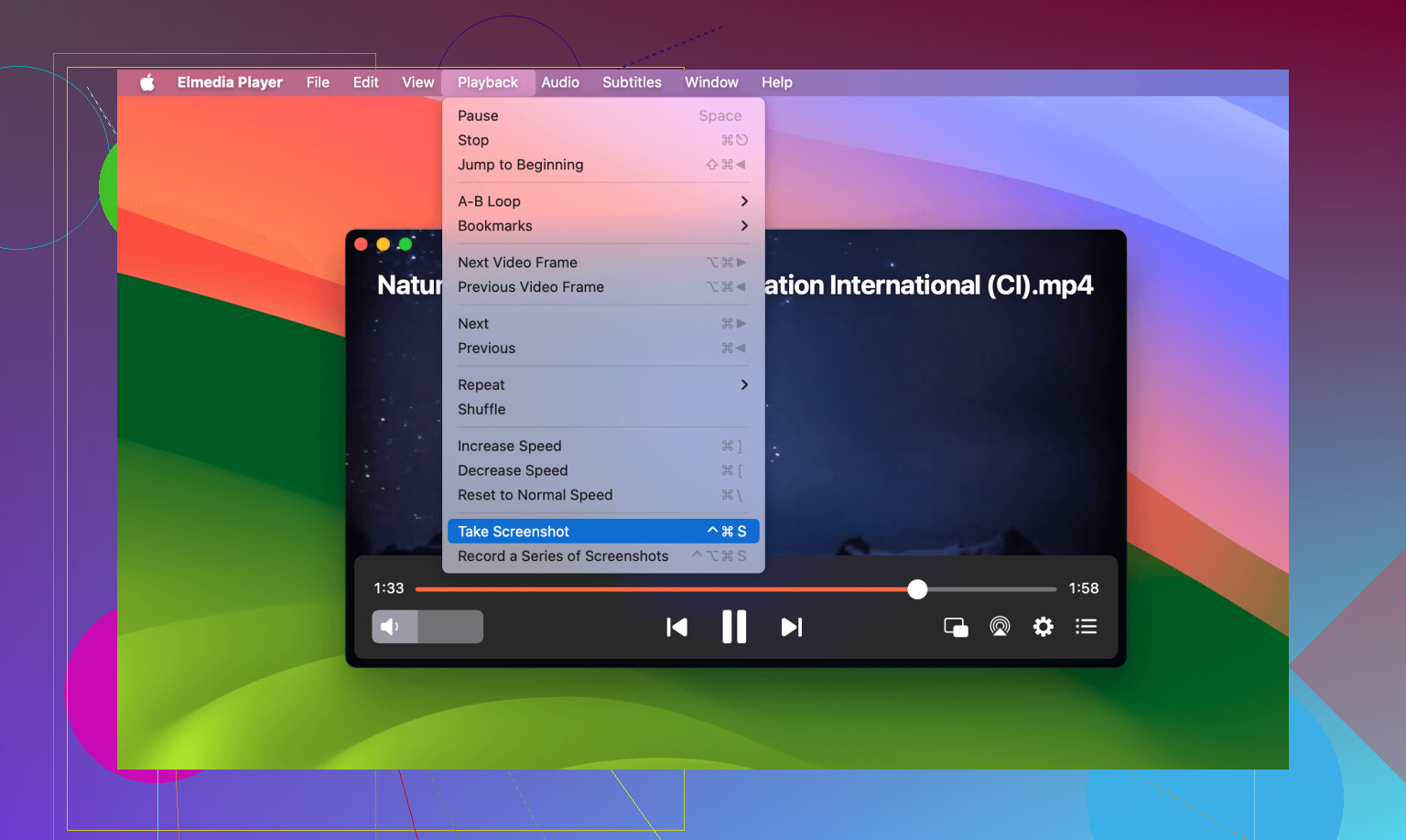Select Jump to Beginning
Viewport: 1406px width, 840px height.
[x=603, y=165]
